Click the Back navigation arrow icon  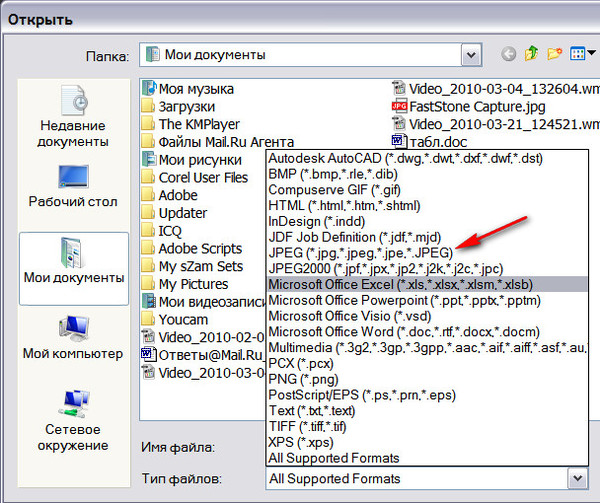click(509, 54)
